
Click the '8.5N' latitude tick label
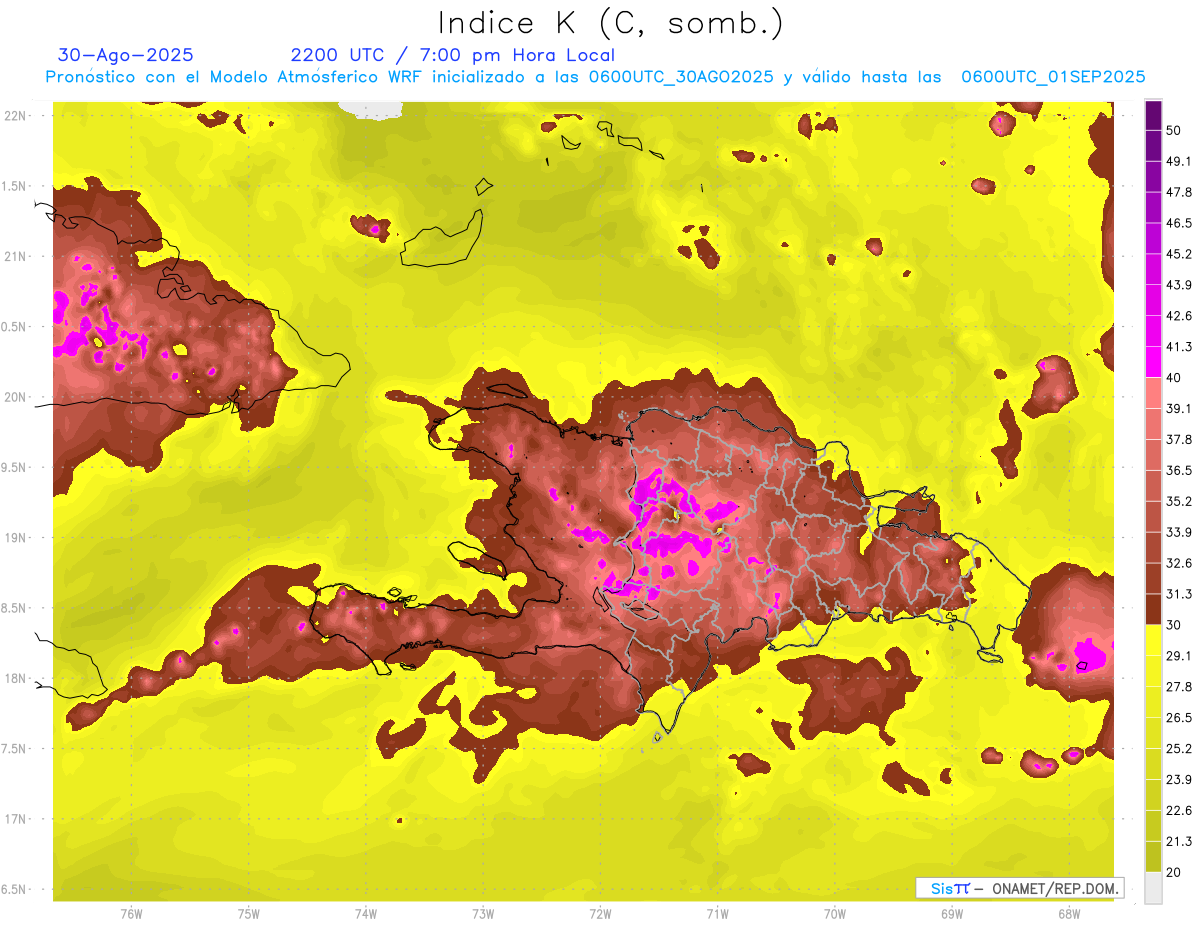coord(14,608)
